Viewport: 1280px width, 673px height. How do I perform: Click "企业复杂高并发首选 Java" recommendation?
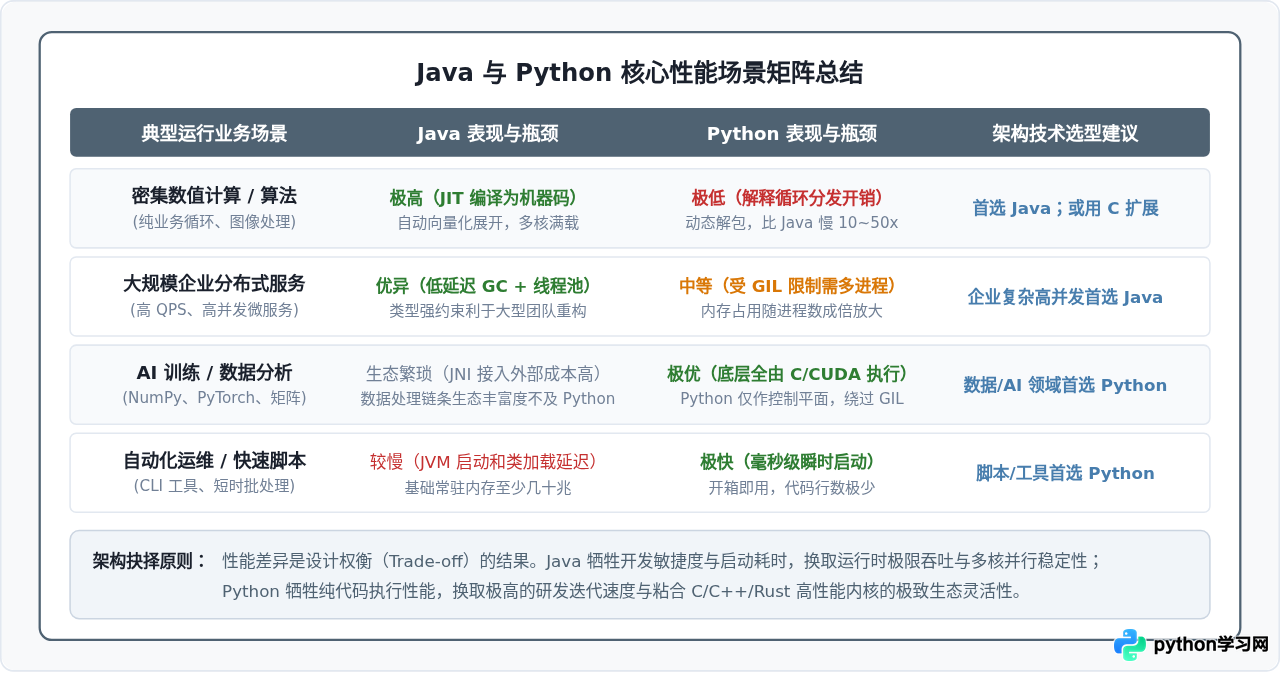[1065, 297]
